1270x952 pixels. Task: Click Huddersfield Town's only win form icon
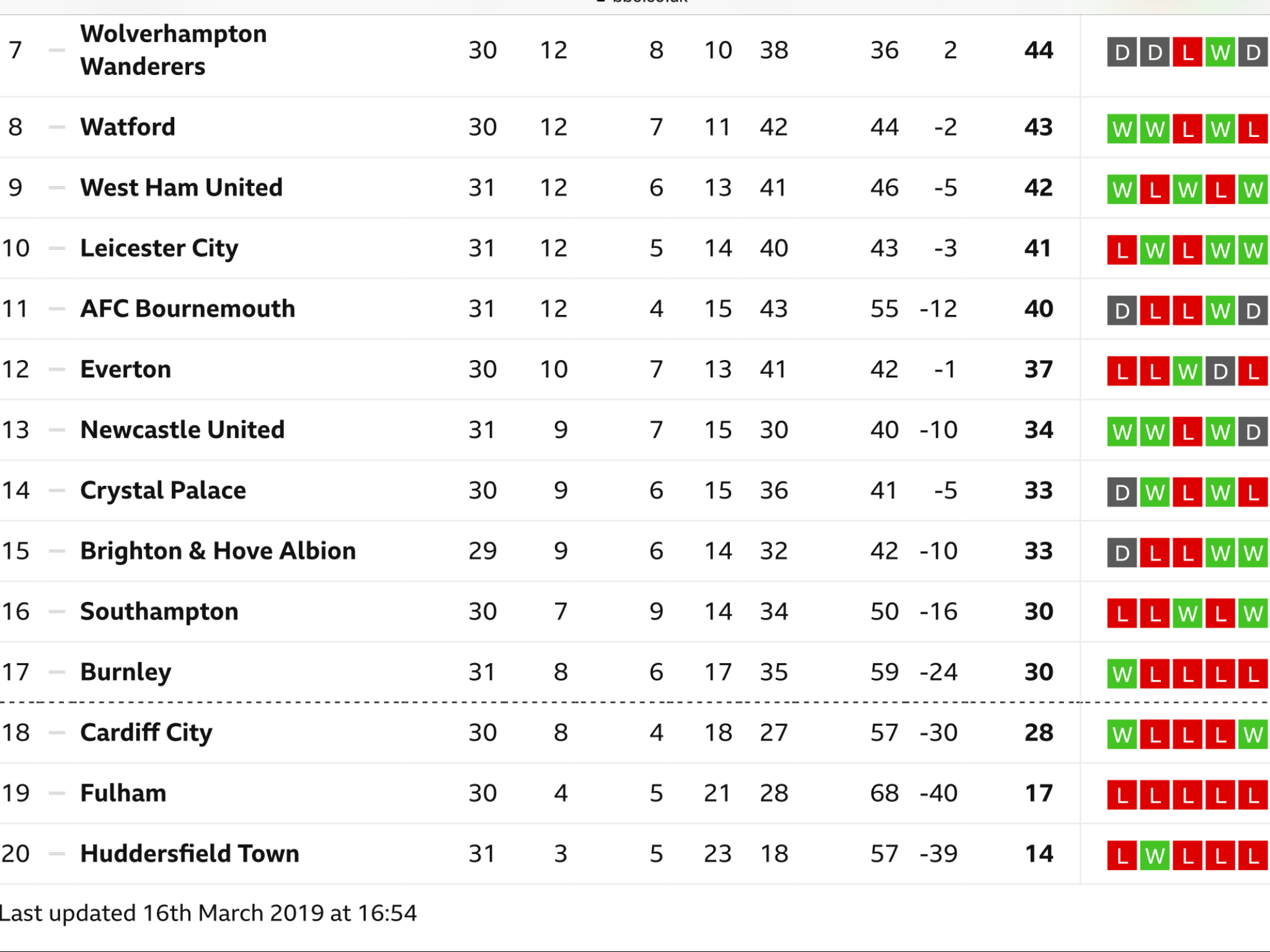1155,855
